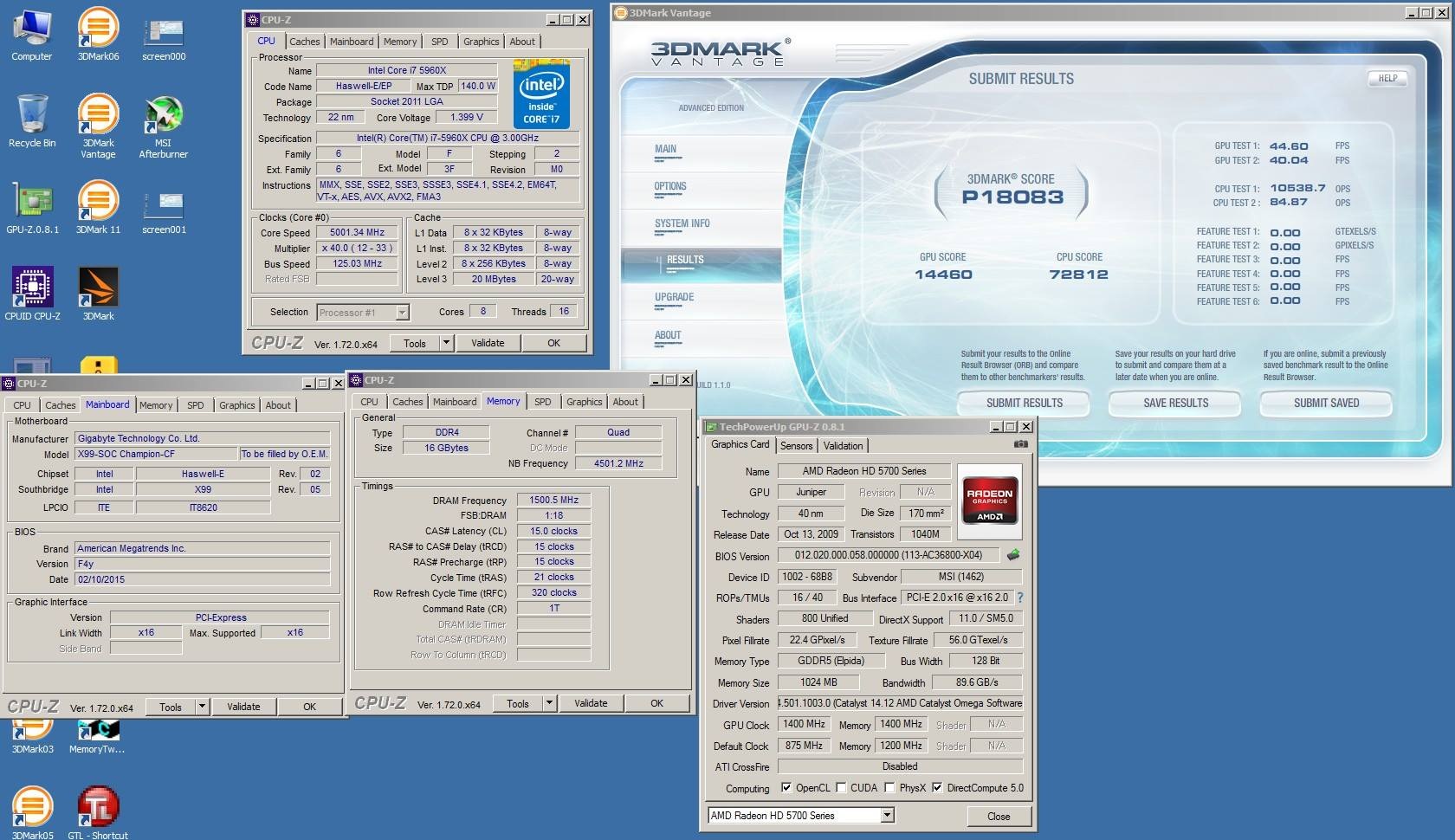The width and height of the screenshot is (1455, 840).
Task: Click the Core Speed value field
Action: [x=357, y=232]
